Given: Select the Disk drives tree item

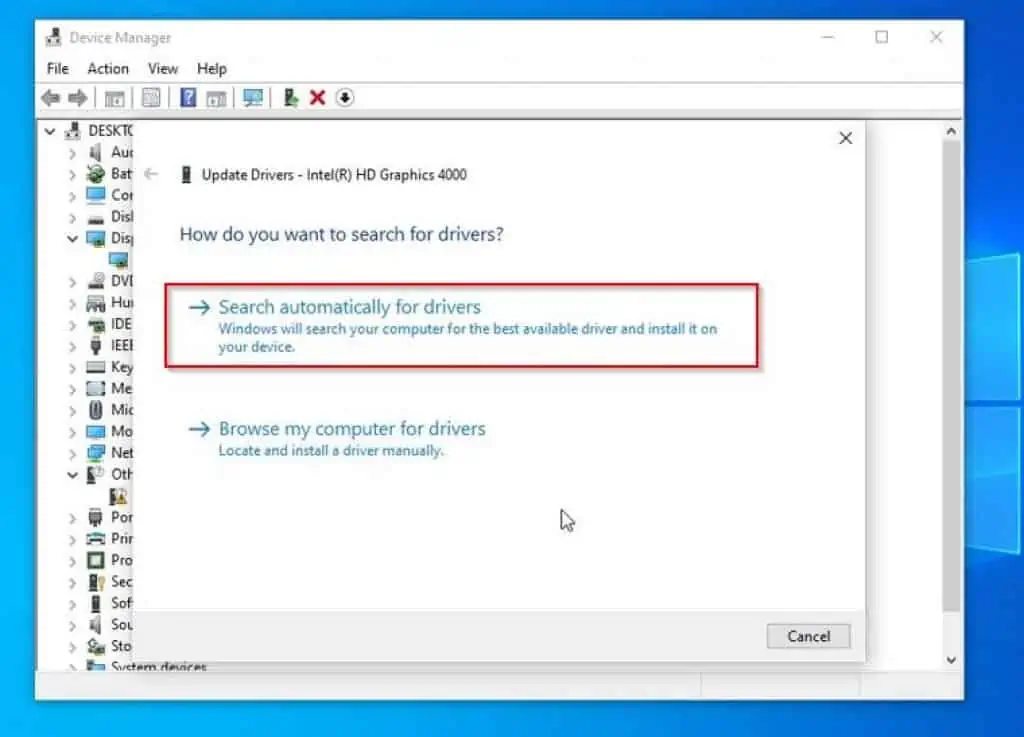Looking at the screenshot, I should 110,217.
